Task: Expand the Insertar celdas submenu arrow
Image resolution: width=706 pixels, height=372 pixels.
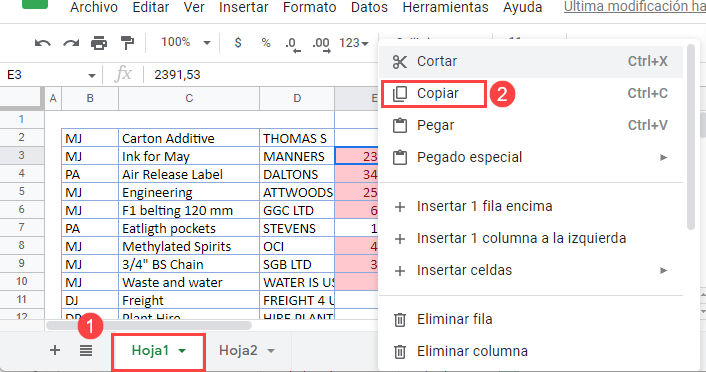Action: click(x=664, y=271)
